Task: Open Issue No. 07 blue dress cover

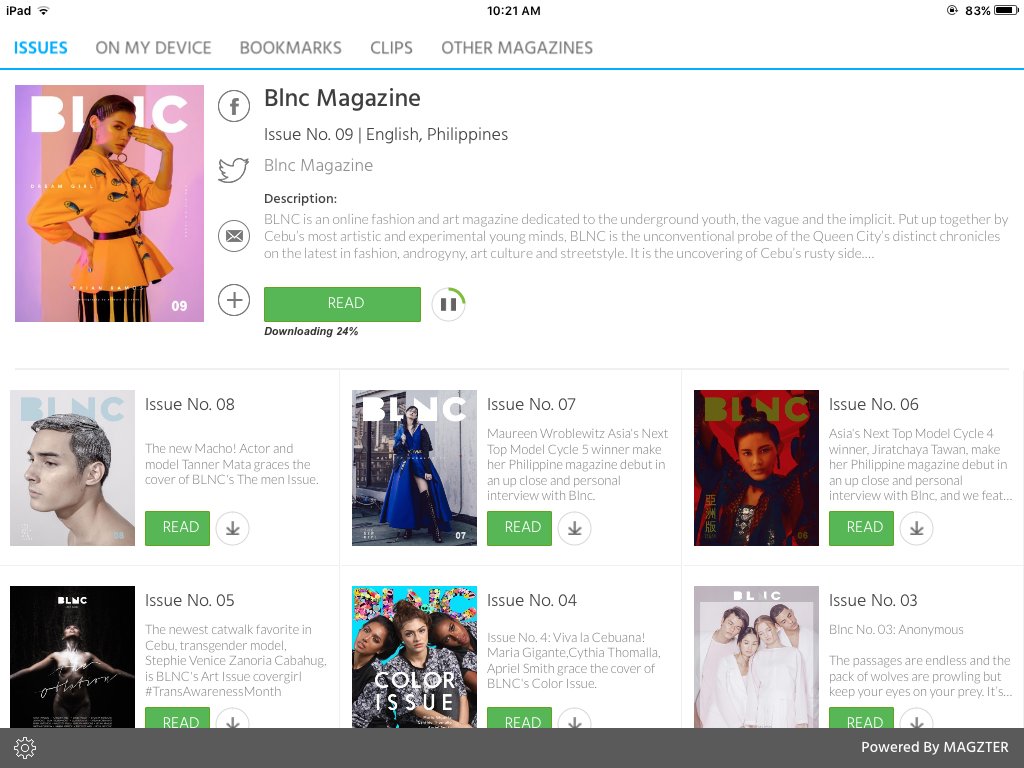Action: [x=415, y=468]
